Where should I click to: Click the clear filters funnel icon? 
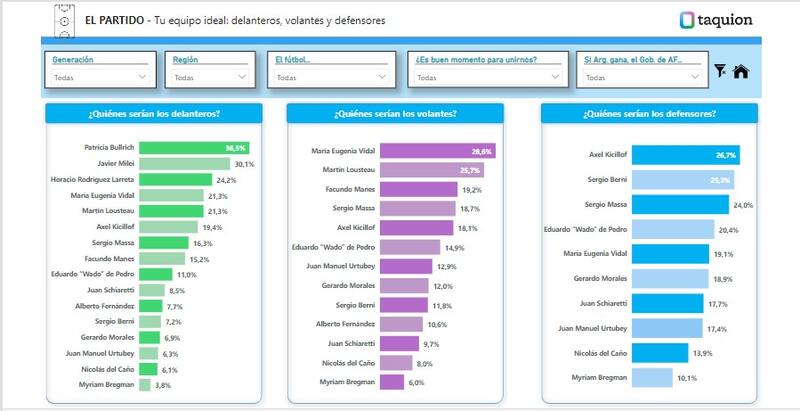pos(721,71)
